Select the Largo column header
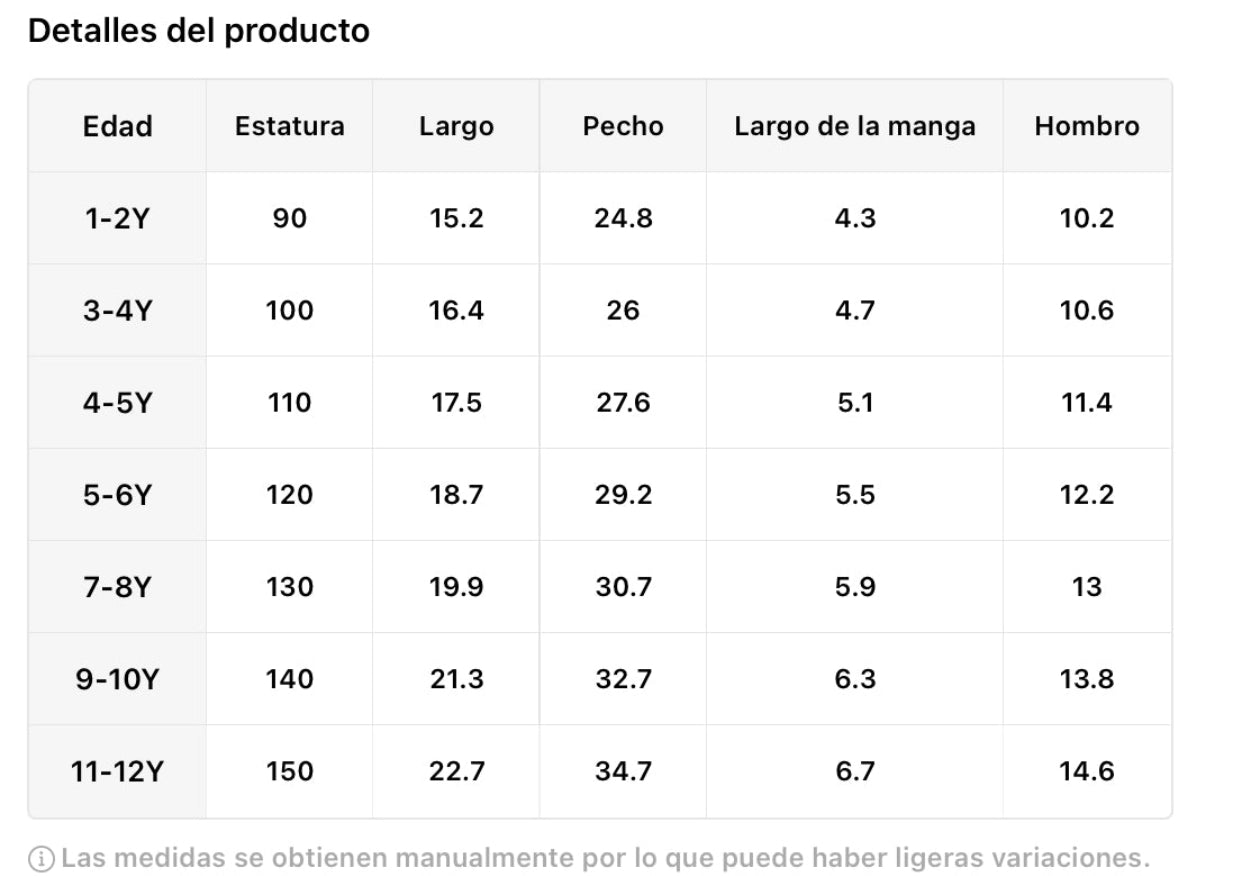The image size is (1242, 876). (x=456, y=127)
